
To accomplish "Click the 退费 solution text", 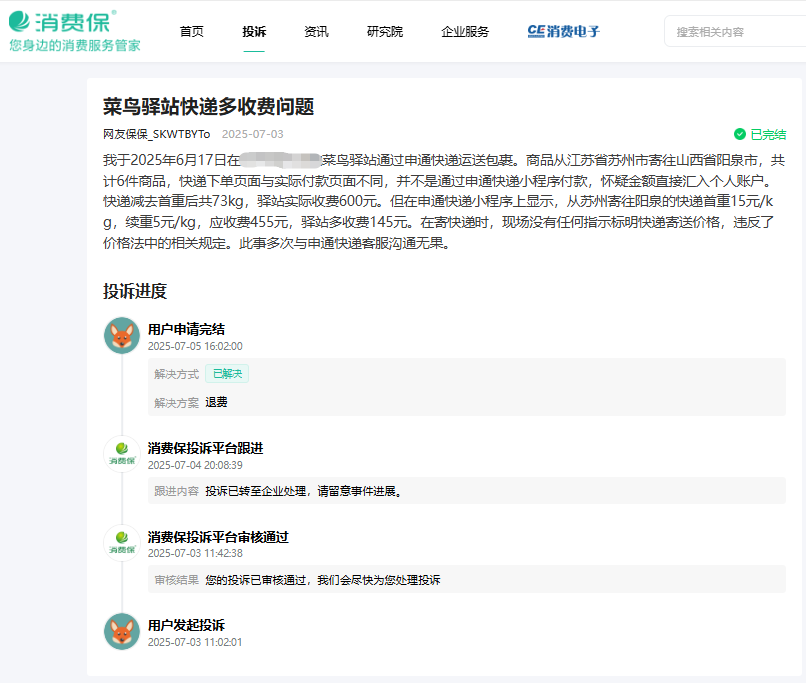I will tap(216, 402).
